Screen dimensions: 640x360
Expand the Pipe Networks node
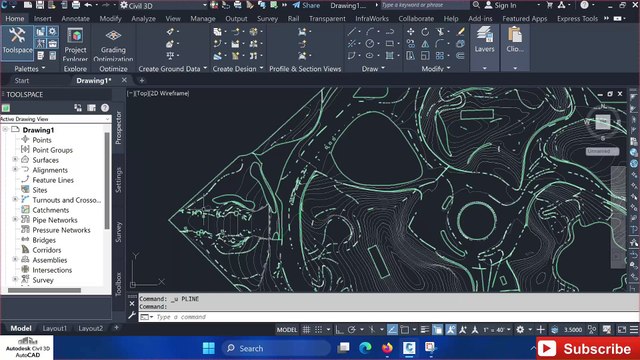15,219
